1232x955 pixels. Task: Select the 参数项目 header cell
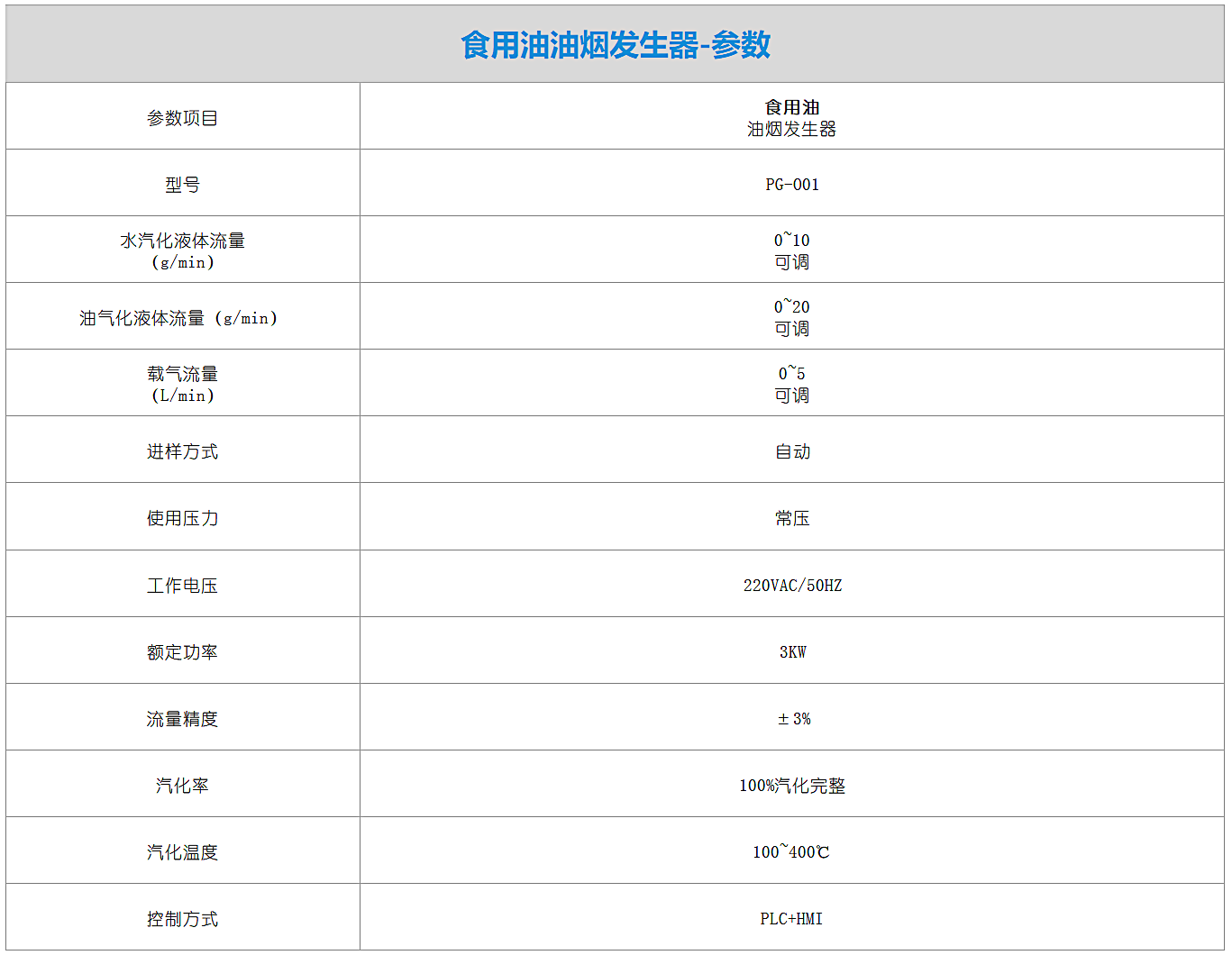tap(183, 118)
